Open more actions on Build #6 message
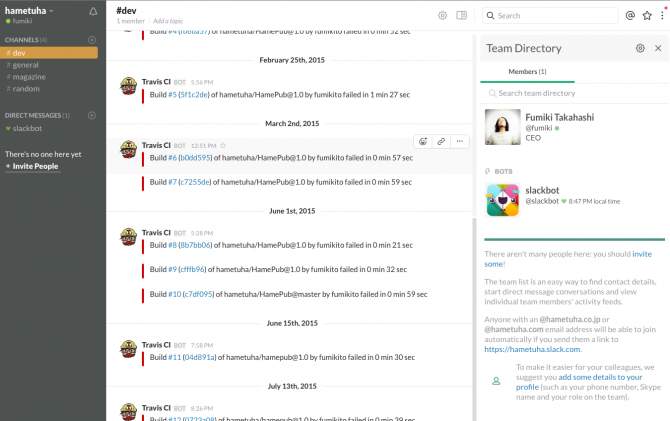The height and width of the screenshot is (421, 670). (460, 141)
